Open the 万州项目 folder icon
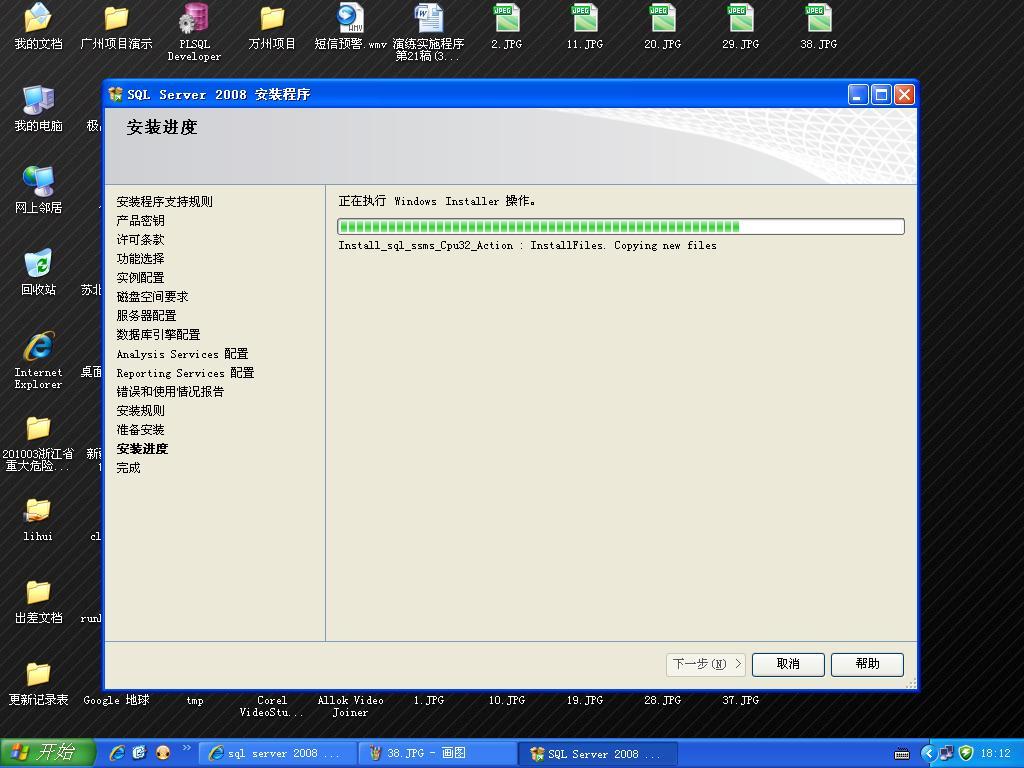1024x768 pixels. (272, 20)
